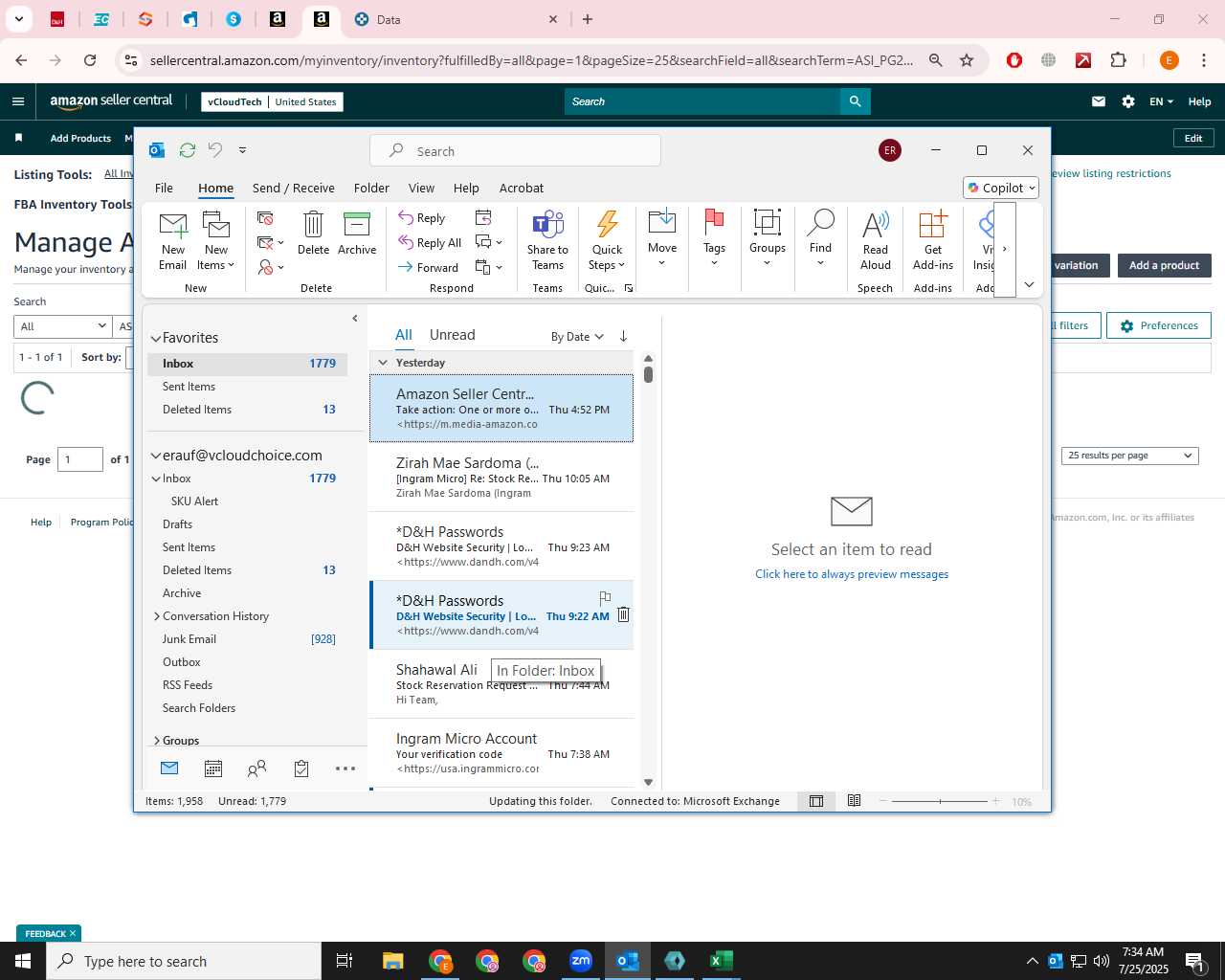Click Amazon Seller Central hamburger menu
The height and width of the screenshot is (980, 1225).
[x=18, y=101]
